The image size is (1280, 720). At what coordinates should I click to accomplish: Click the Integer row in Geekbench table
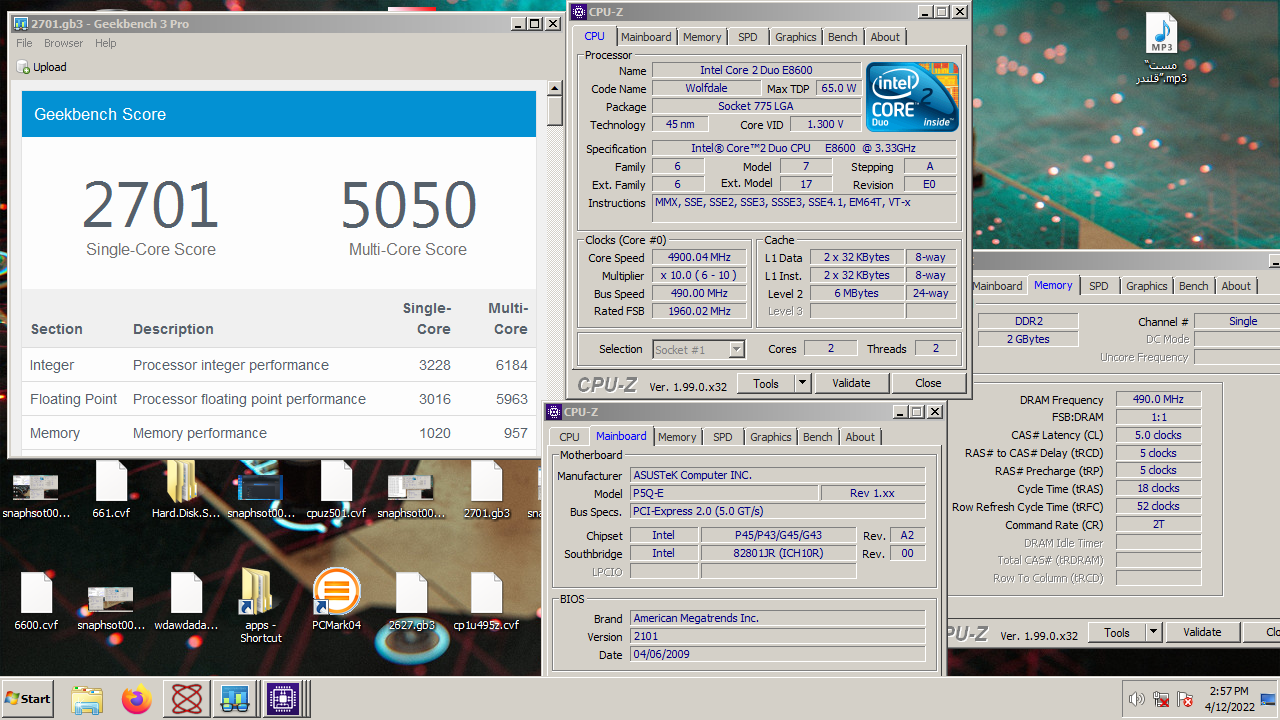coord(279,365)
